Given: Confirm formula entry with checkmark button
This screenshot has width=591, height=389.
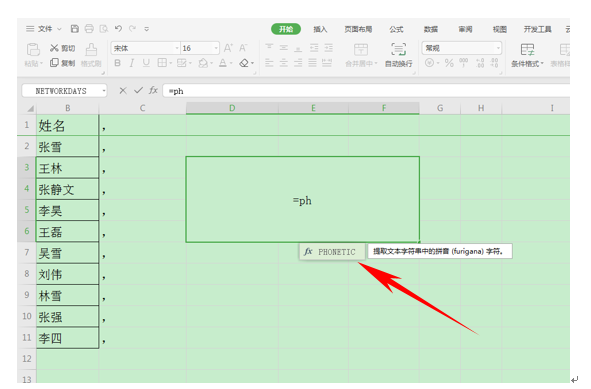Looking at the screenshot, I should [138, 90].
